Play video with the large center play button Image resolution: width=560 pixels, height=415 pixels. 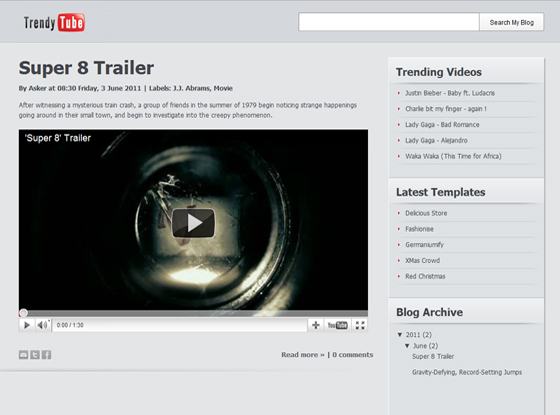click(193, 223)
